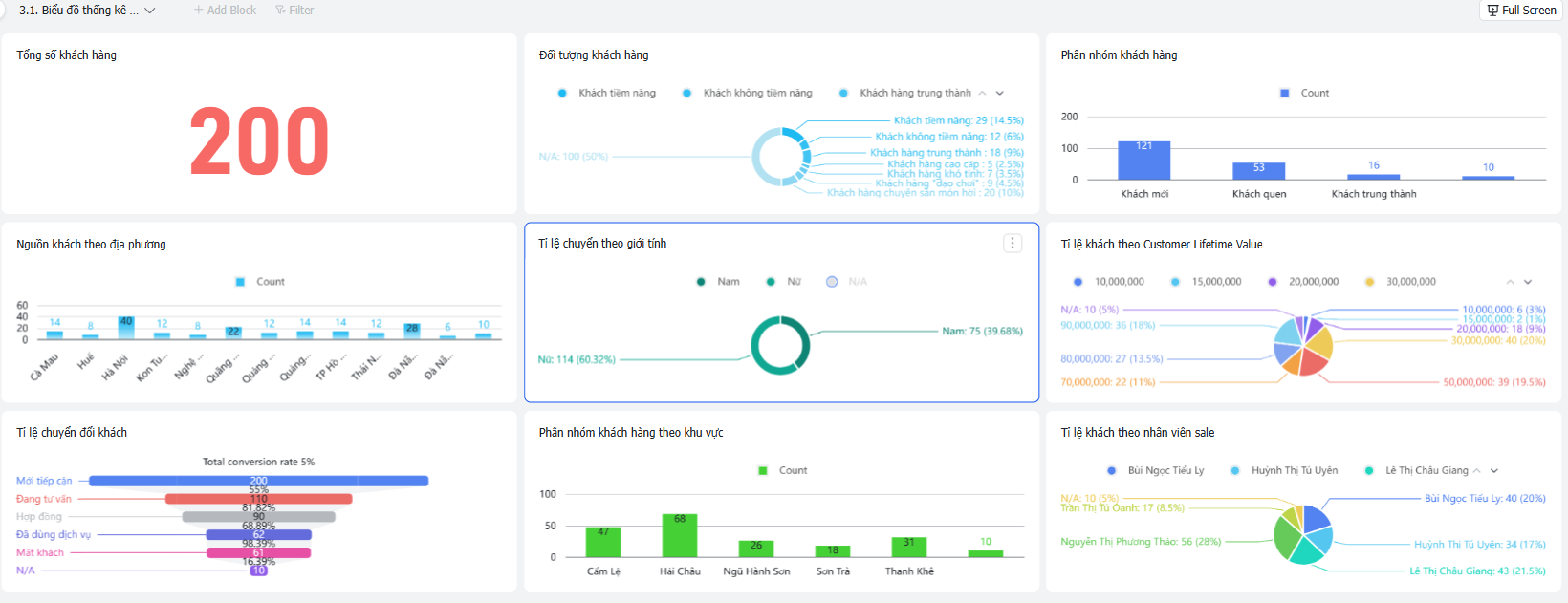Previous legend page in Customer Lifetime Value

point(1510,282)
